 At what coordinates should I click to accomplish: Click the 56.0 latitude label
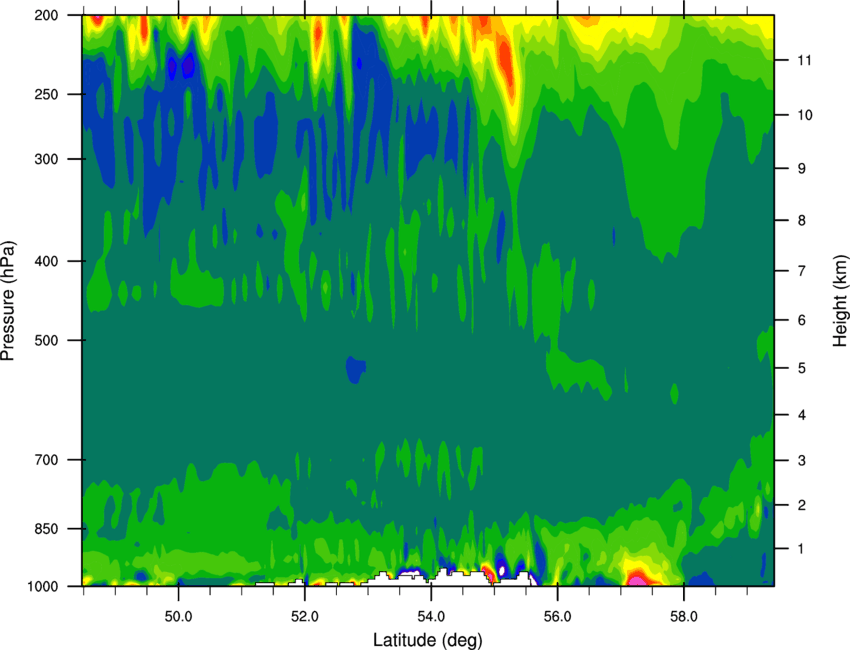click(x=557, y=617)
